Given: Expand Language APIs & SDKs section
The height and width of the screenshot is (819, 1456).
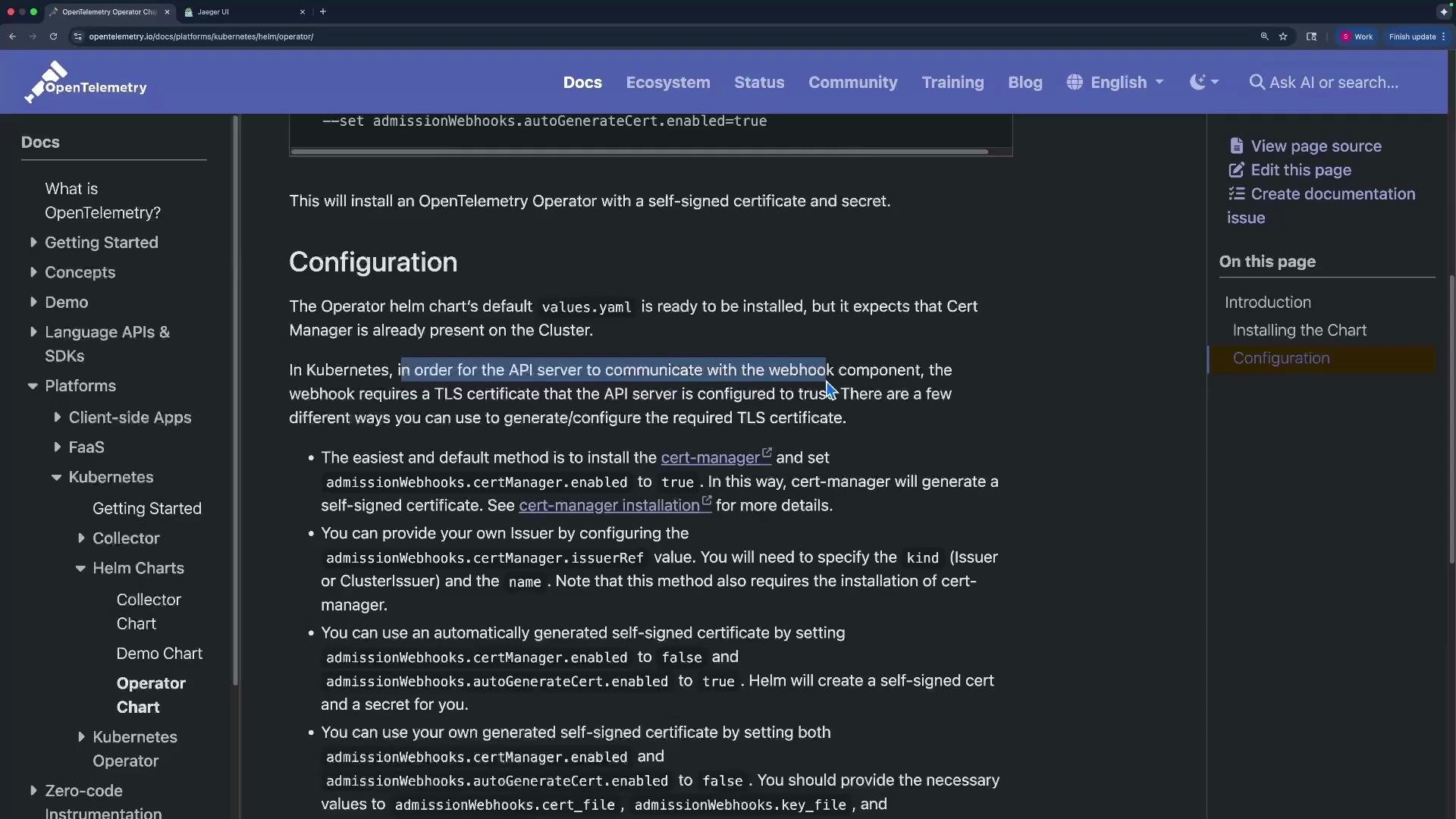Looking at the screenshot, I should click(33, 331).
